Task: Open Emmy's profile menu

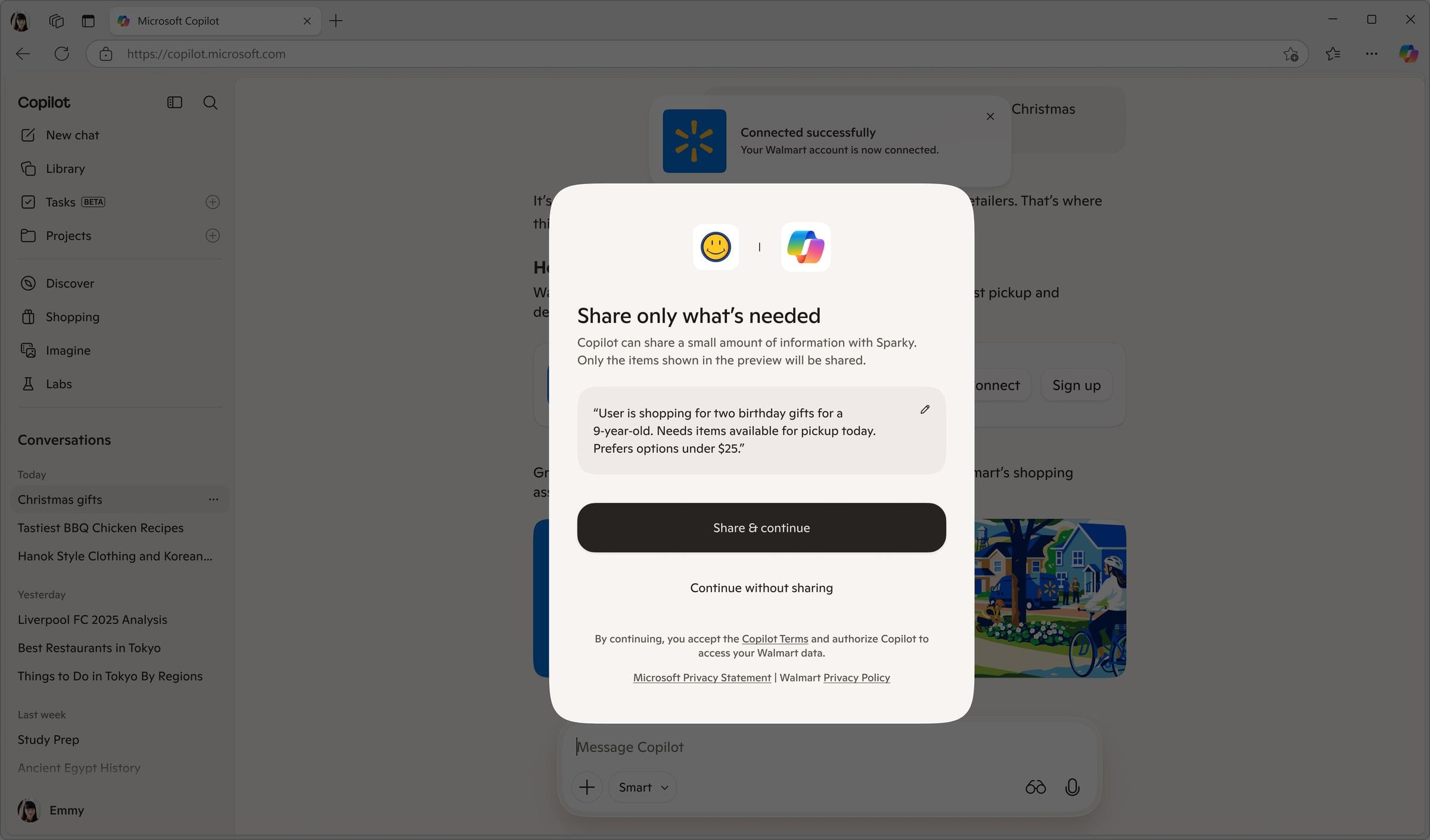Action: [x=51, y=810]
